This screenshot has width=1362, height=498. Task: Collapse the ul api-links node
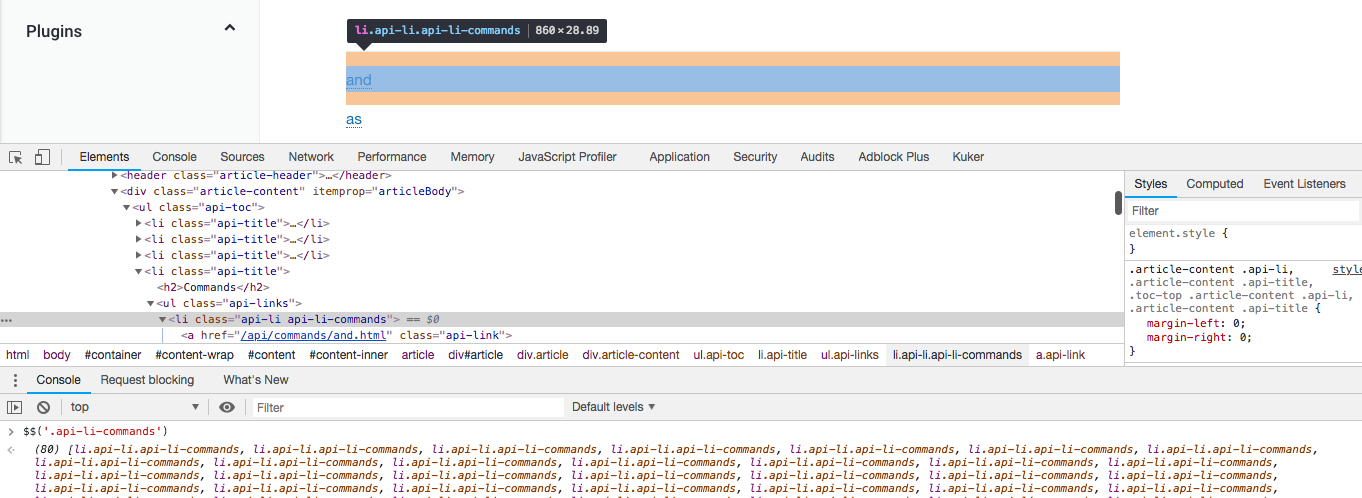pyautogui.click(x=151, y=303)
